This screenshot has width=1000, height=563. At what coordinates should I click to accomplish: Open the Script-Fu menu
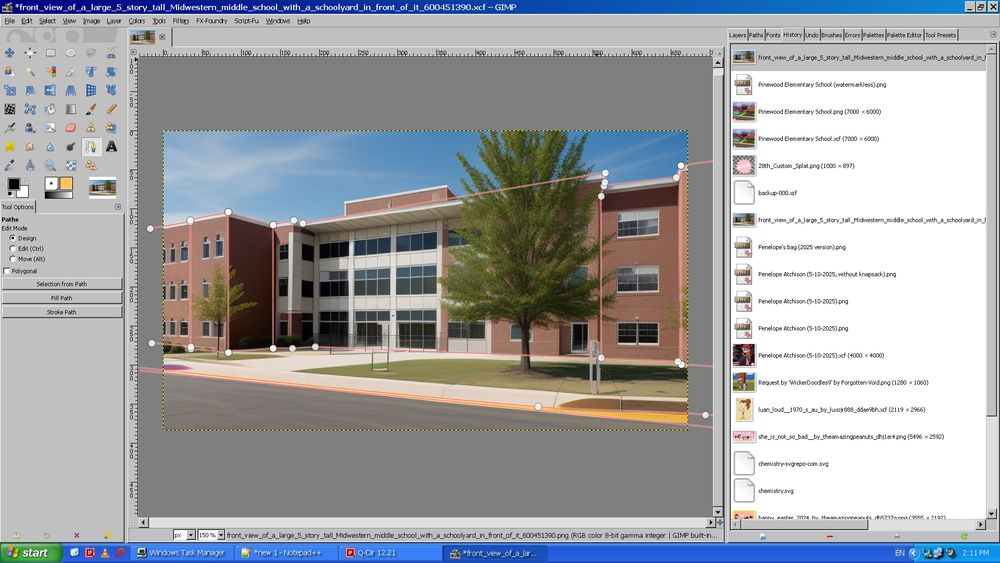[x=246, y=20]
